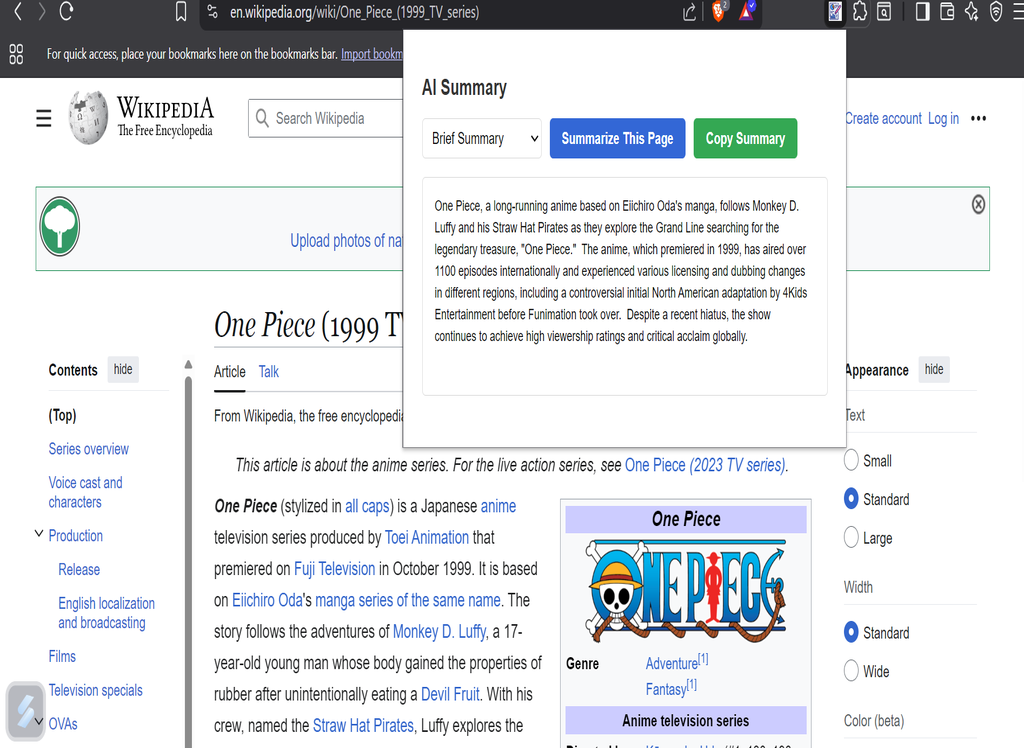This screenshot has width=1024, height=748.
Task: Open the Eiichiro Oda link
Action: pyautogui.click(x=267, y=600)
